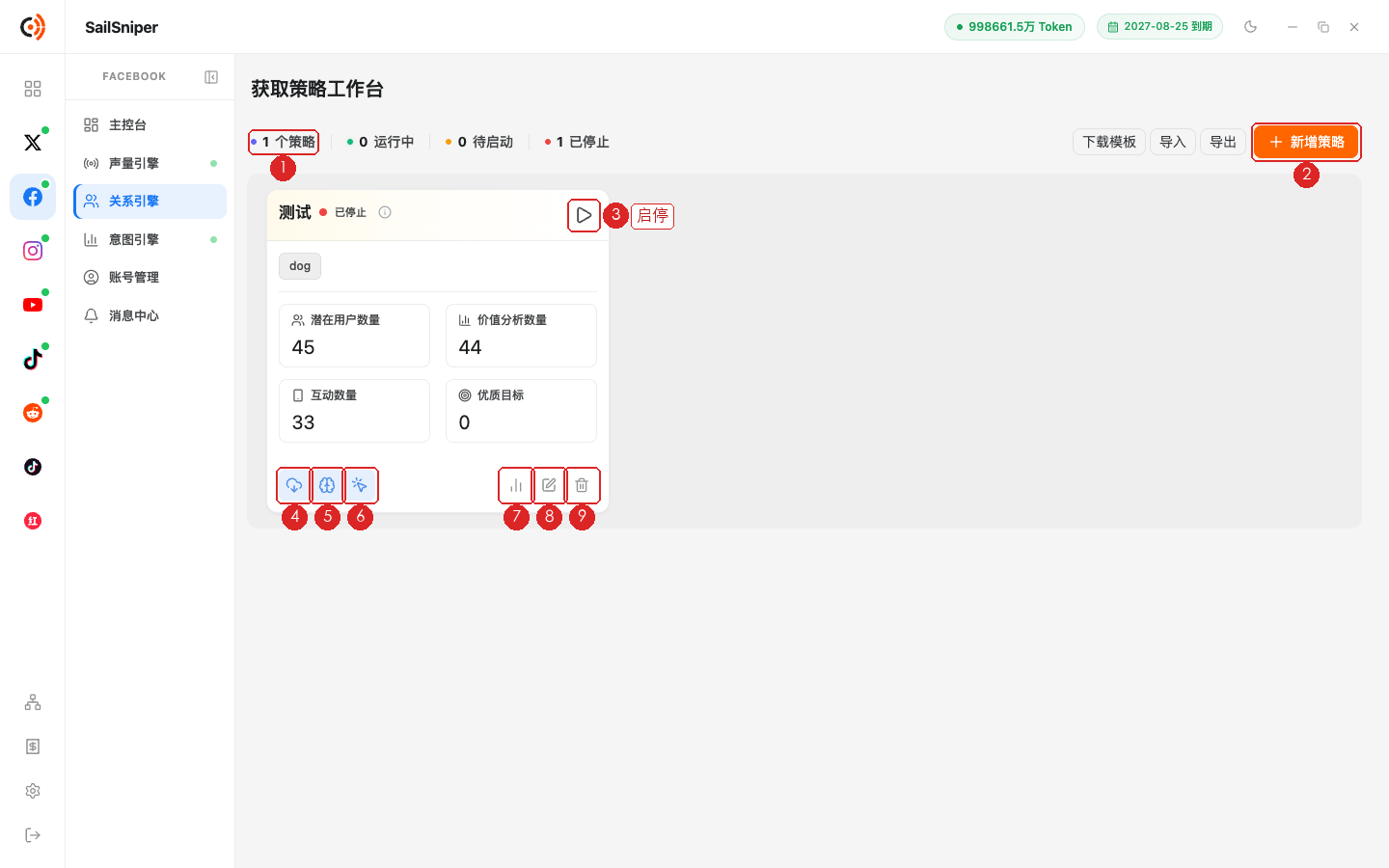Click the 2027-08-25 到期 badge

point(1159,27)
